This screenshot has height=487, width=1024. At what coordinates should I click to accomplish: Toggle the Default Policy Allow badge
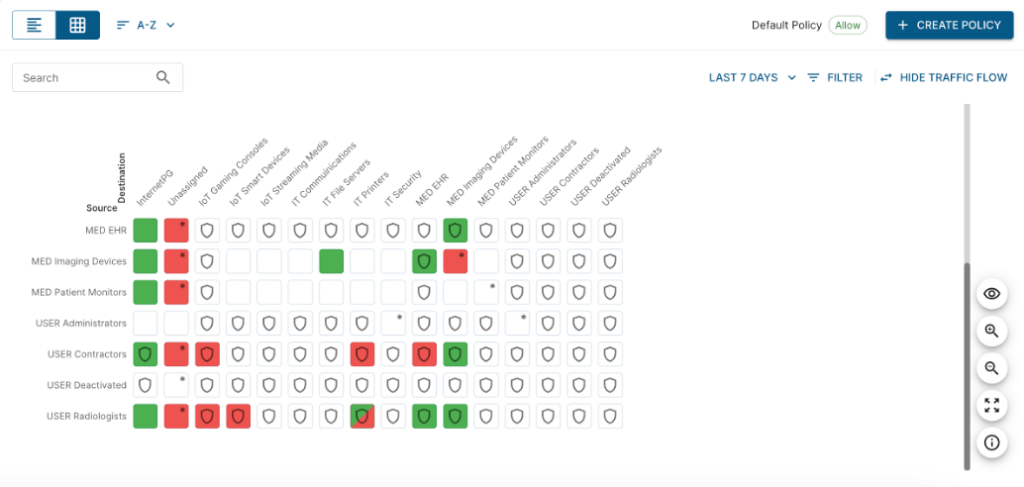(847, 26)
